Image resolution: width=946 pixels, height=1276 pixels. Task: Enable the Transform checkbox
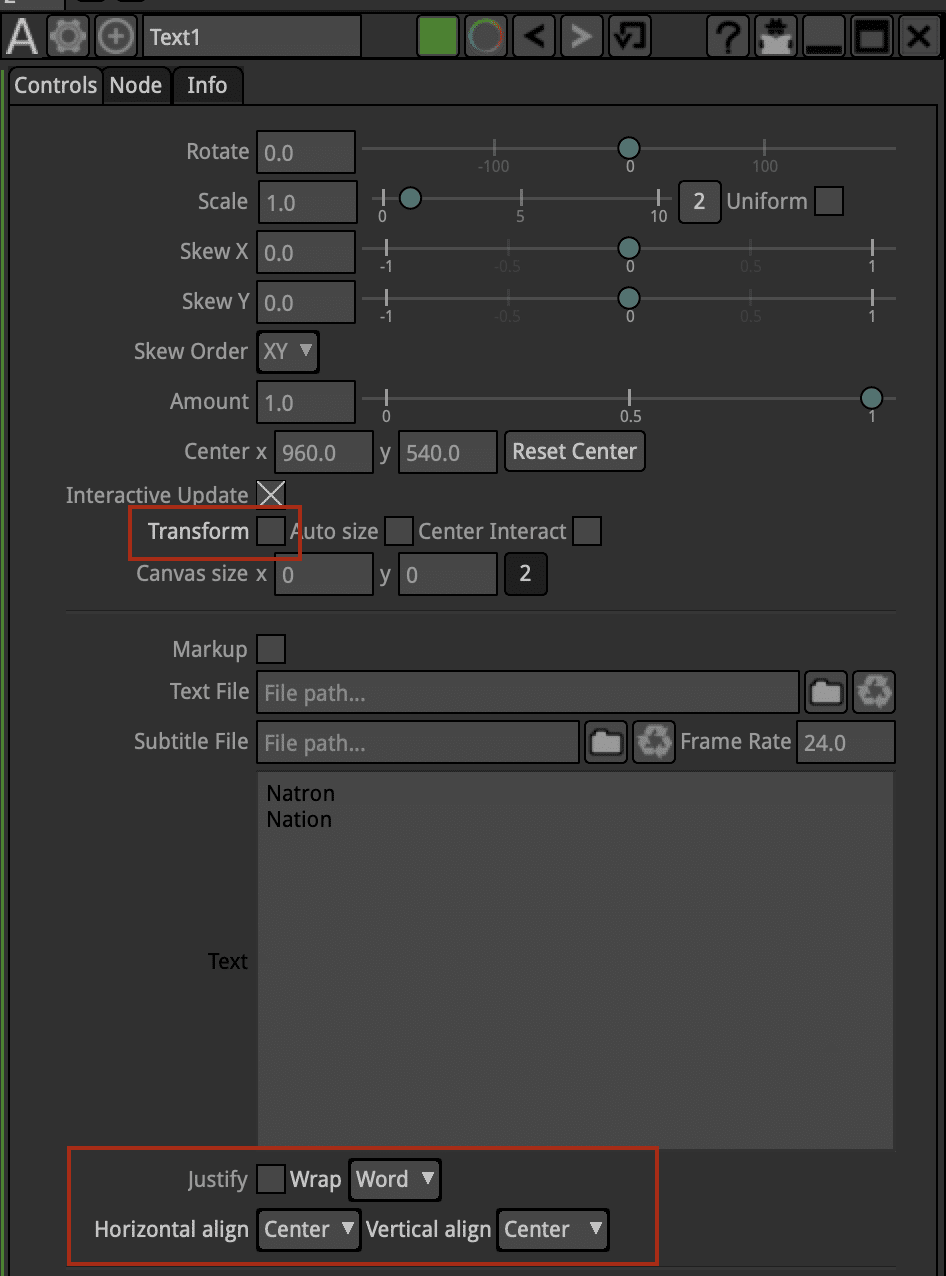[271, 531]
